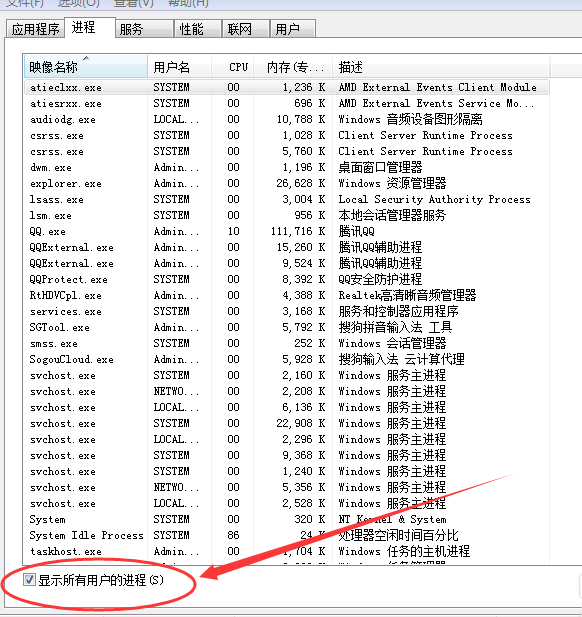This screenshot has width=582, height=617.
Task: Select the atiesrxx.exe process
Action: (x=287, y=103)
